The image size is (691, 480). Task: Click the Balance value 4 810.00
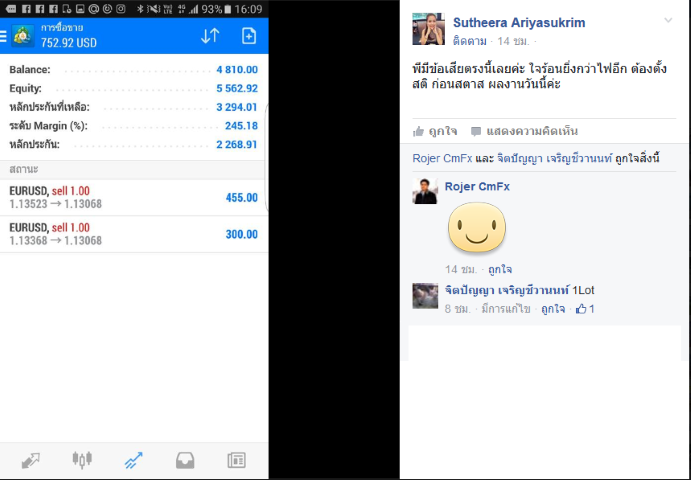click(x=237, y=70)
